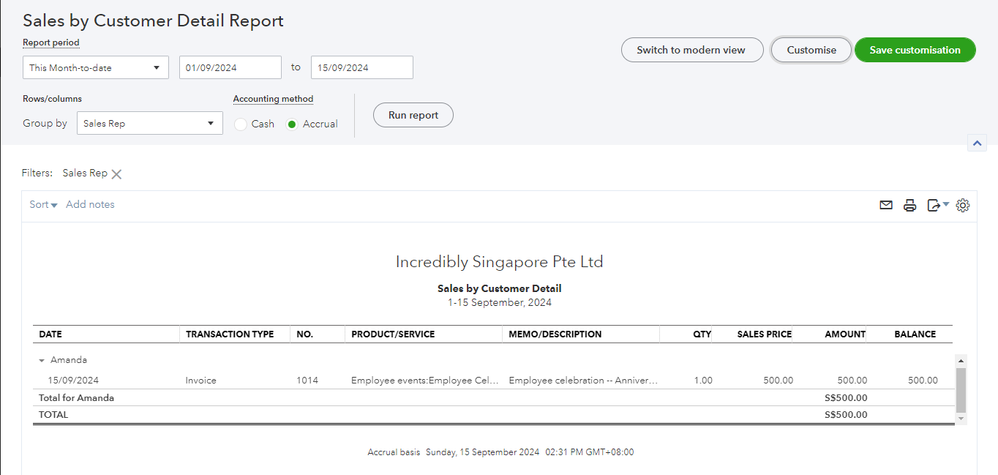
Task: Click the Customise button
Action: tap(812, 50)
